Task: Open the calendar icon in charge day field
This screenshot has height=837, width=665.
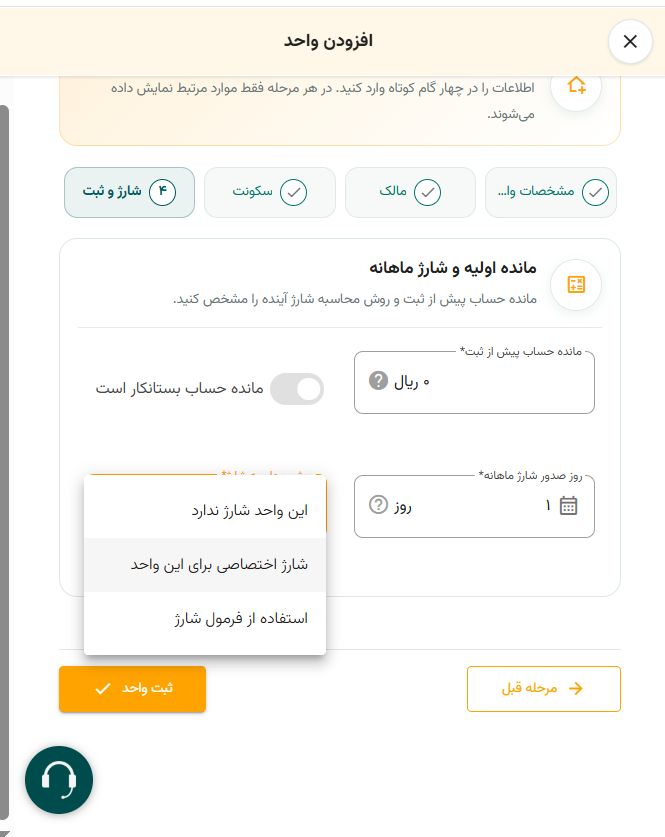Action: click(568, 505)
